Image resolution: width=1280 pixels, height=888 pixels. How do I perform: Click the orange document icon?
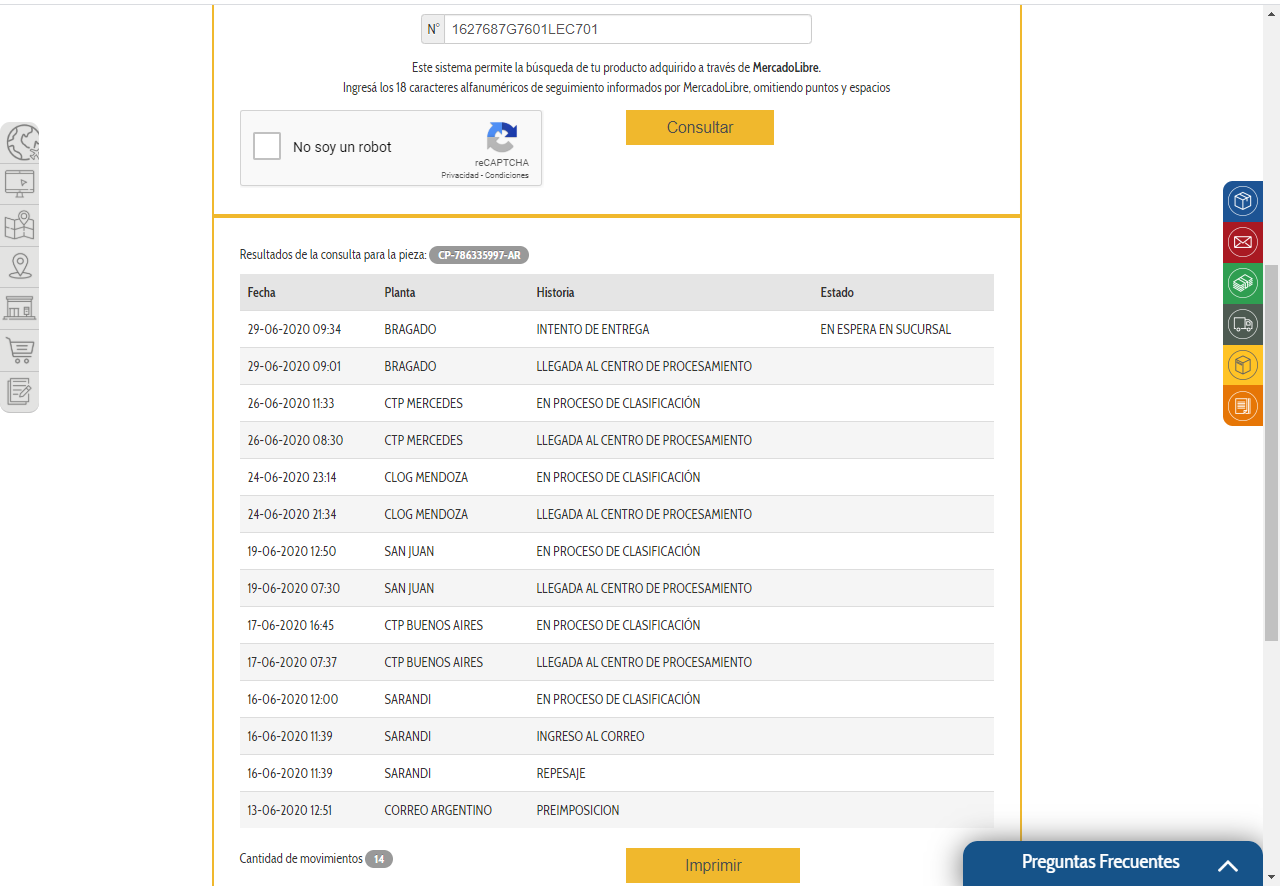pos(1242,406)
